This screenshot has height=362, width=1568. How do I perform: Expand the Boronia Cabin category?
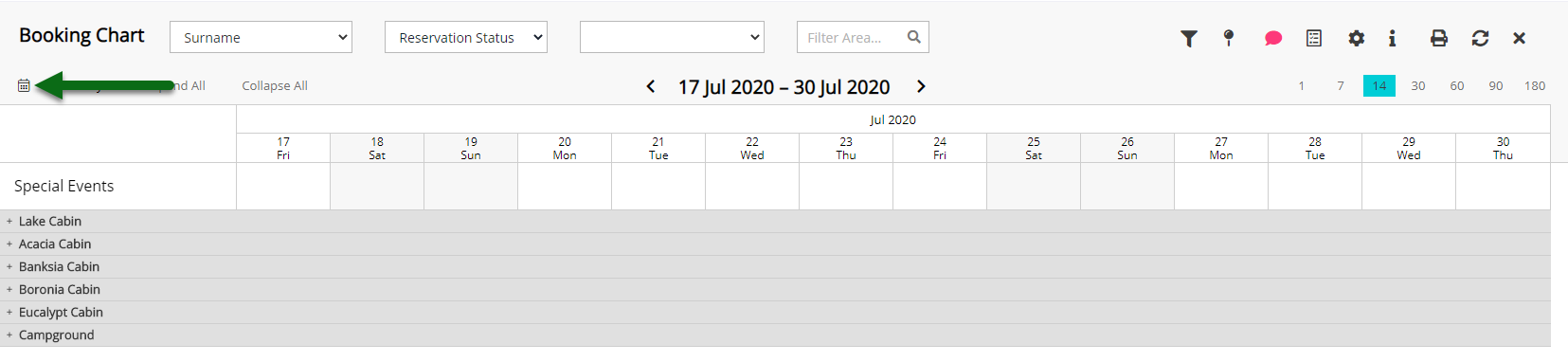(9, 289)
